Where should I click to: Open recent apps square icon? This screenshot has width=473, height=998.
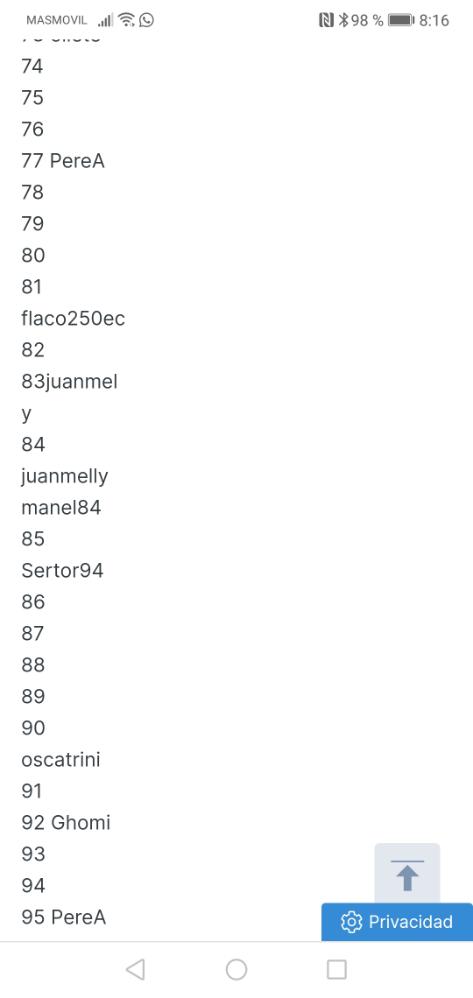[x=337, y=969]
